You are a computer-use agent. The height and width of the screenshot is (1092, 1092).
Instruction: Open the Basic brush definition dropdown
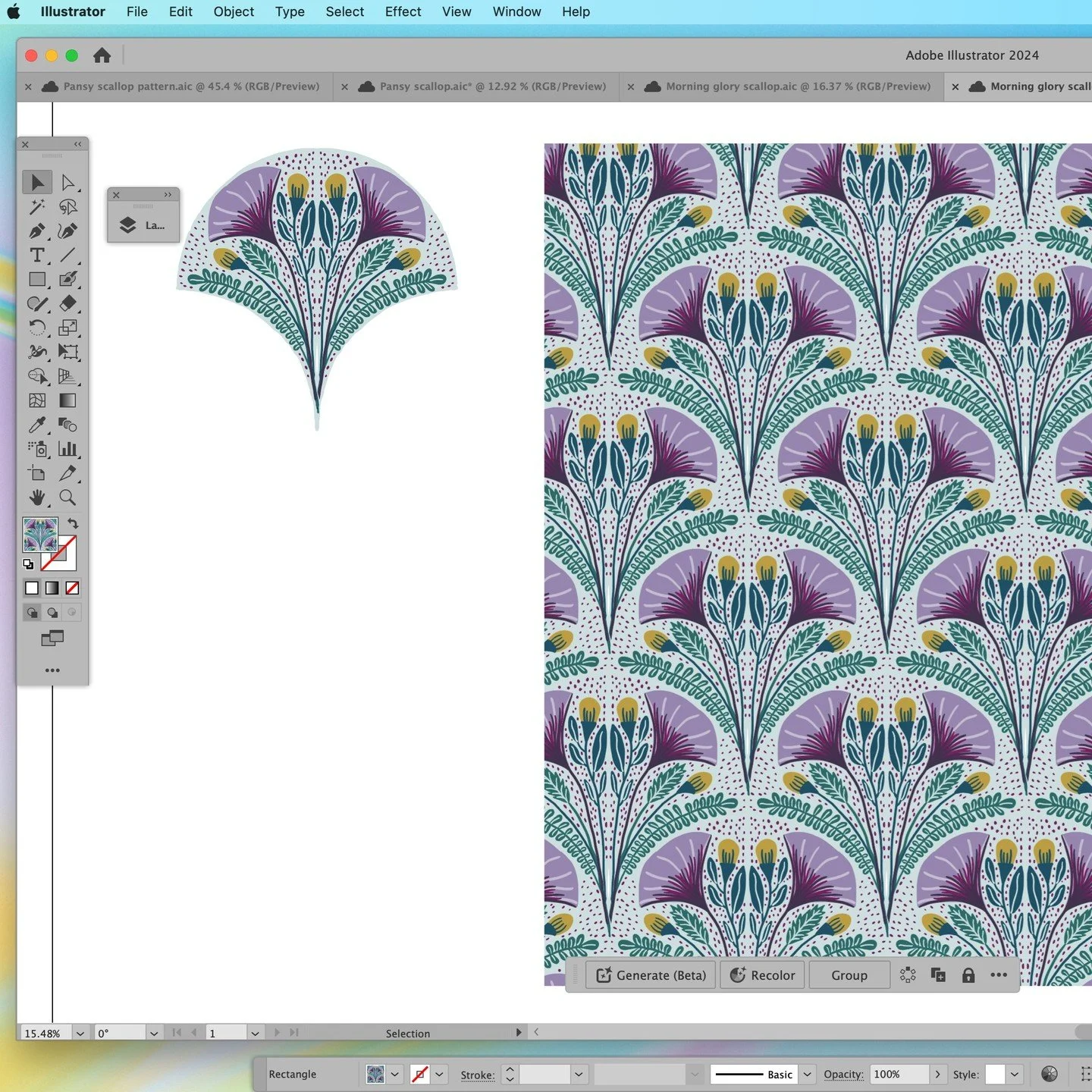click(807, 1074)
